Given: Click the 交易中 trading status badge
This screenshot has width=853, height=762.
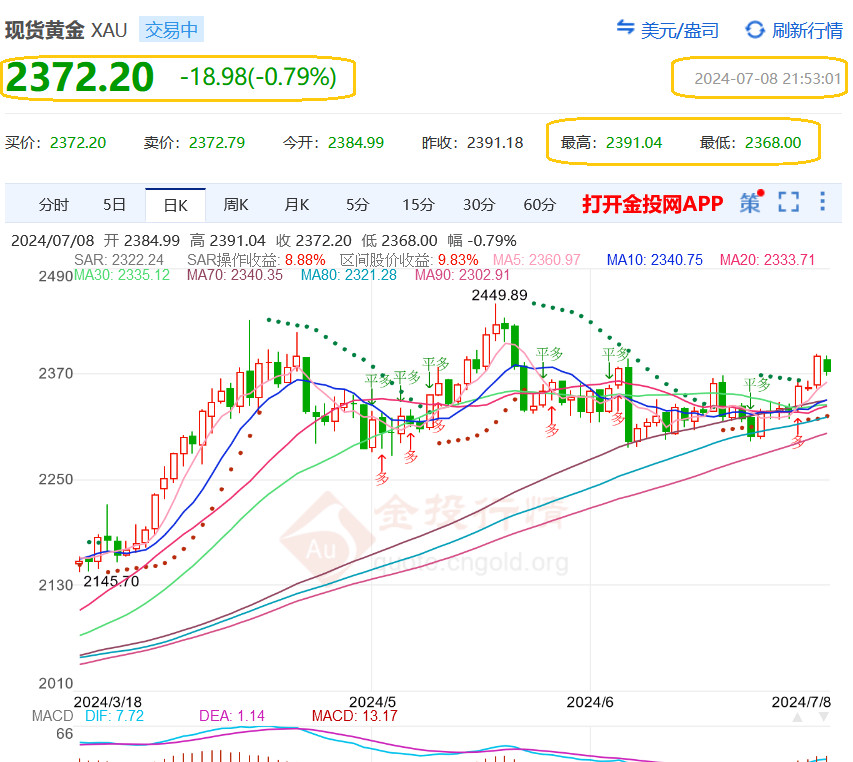Looking at the screenshot, I should coord(171,29).
